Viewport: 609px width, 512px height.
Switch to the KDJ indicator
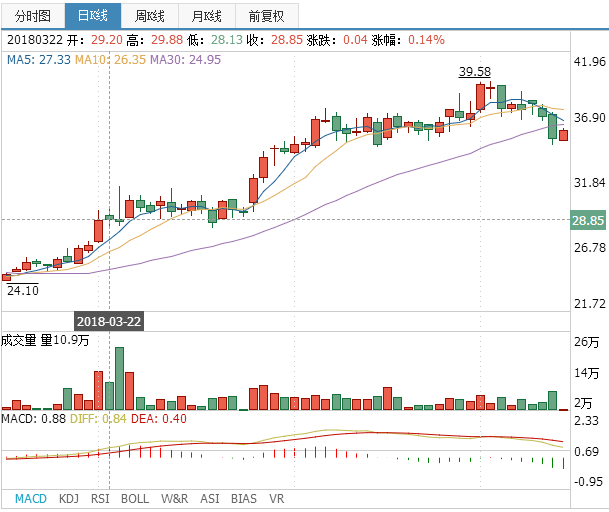click(69, 498)
